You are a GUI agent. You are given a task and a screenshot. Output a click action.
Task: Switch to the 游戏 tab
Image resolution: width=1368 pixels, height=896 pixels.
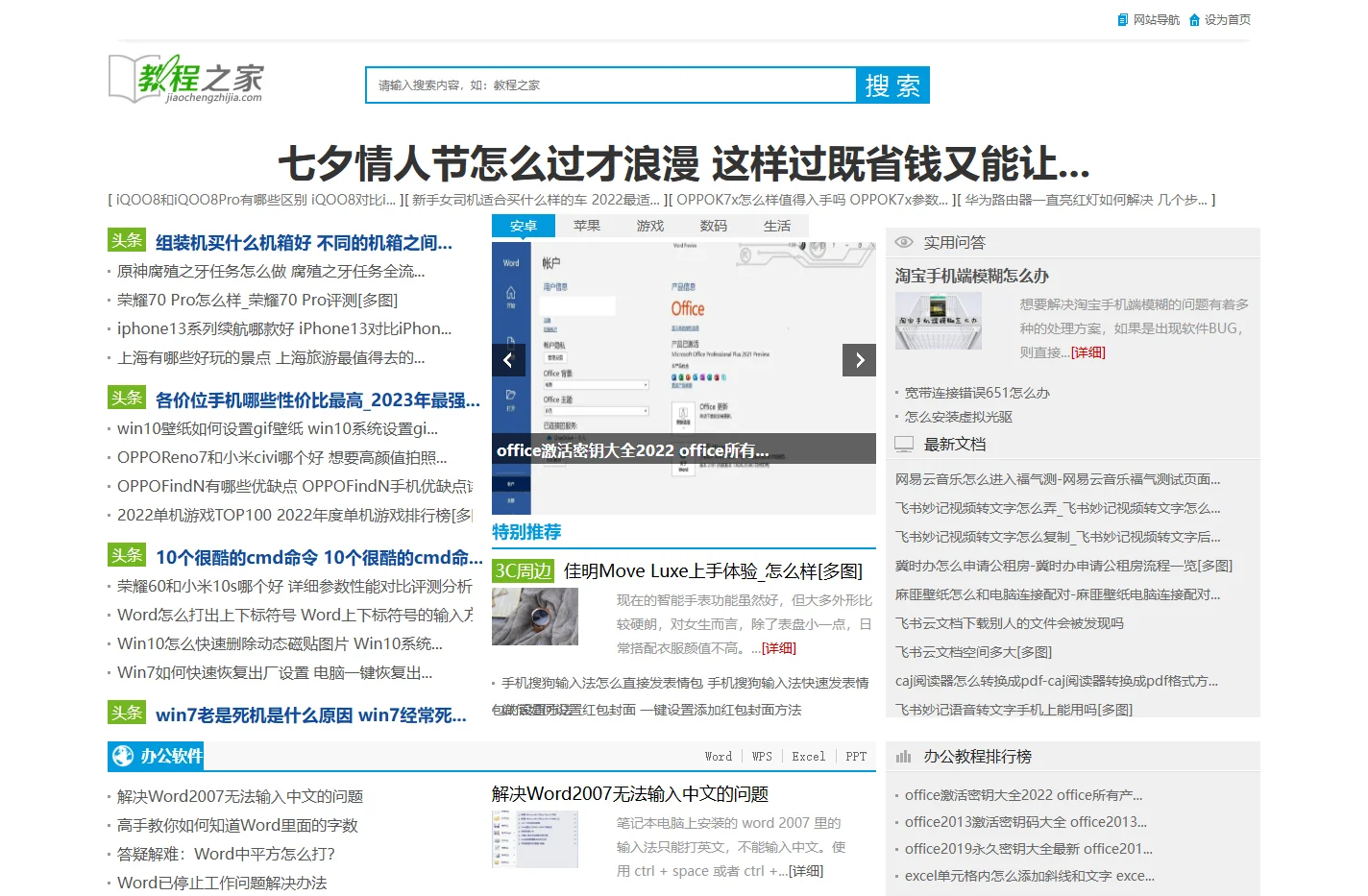point(650,226)
